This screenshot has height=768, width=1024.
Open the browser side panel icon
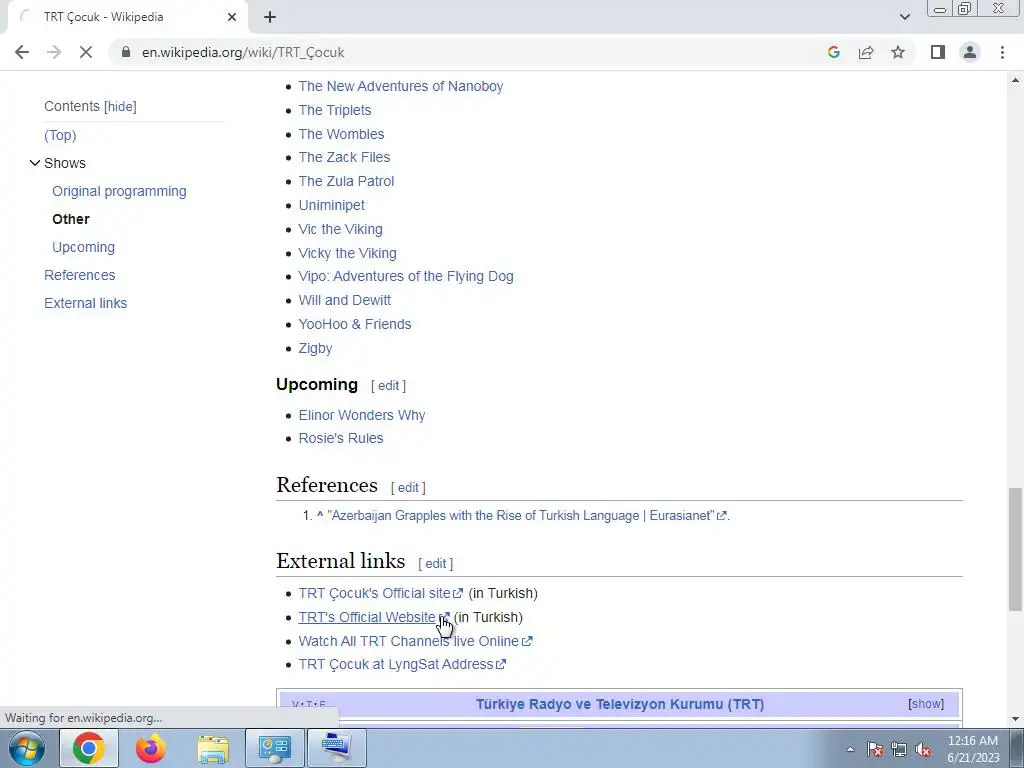(938, 52)
